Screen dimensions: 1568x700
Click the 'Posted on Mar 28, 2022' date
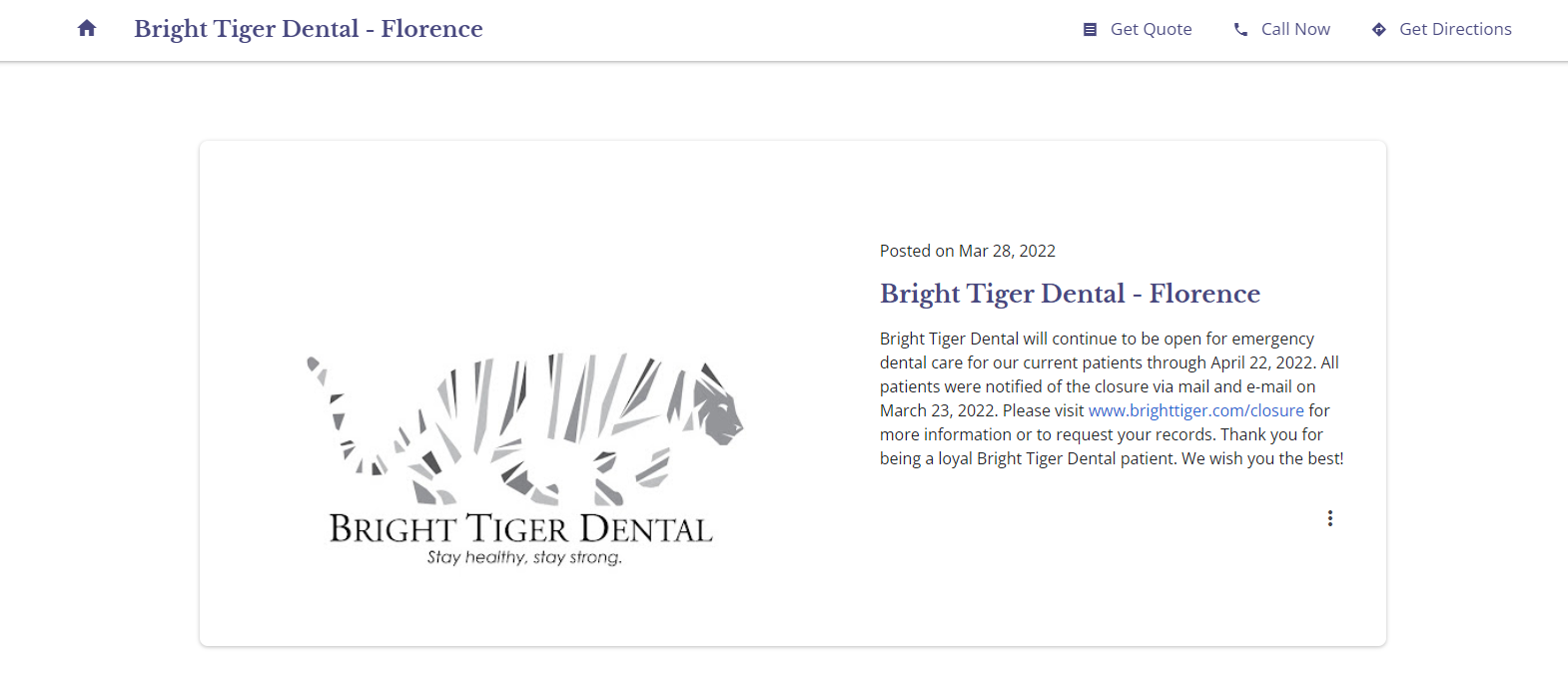tap(967, 251)
